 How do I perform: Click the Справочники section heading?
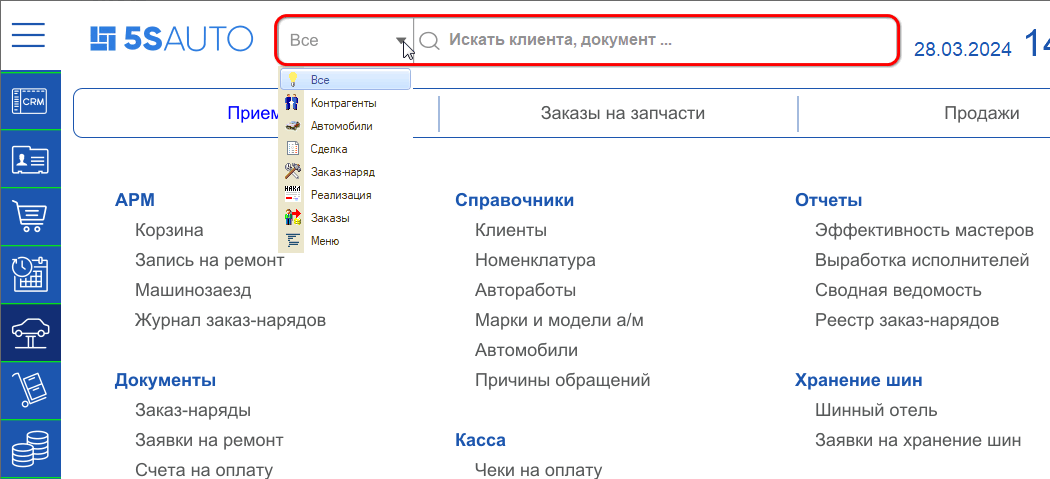click(514, 200)
